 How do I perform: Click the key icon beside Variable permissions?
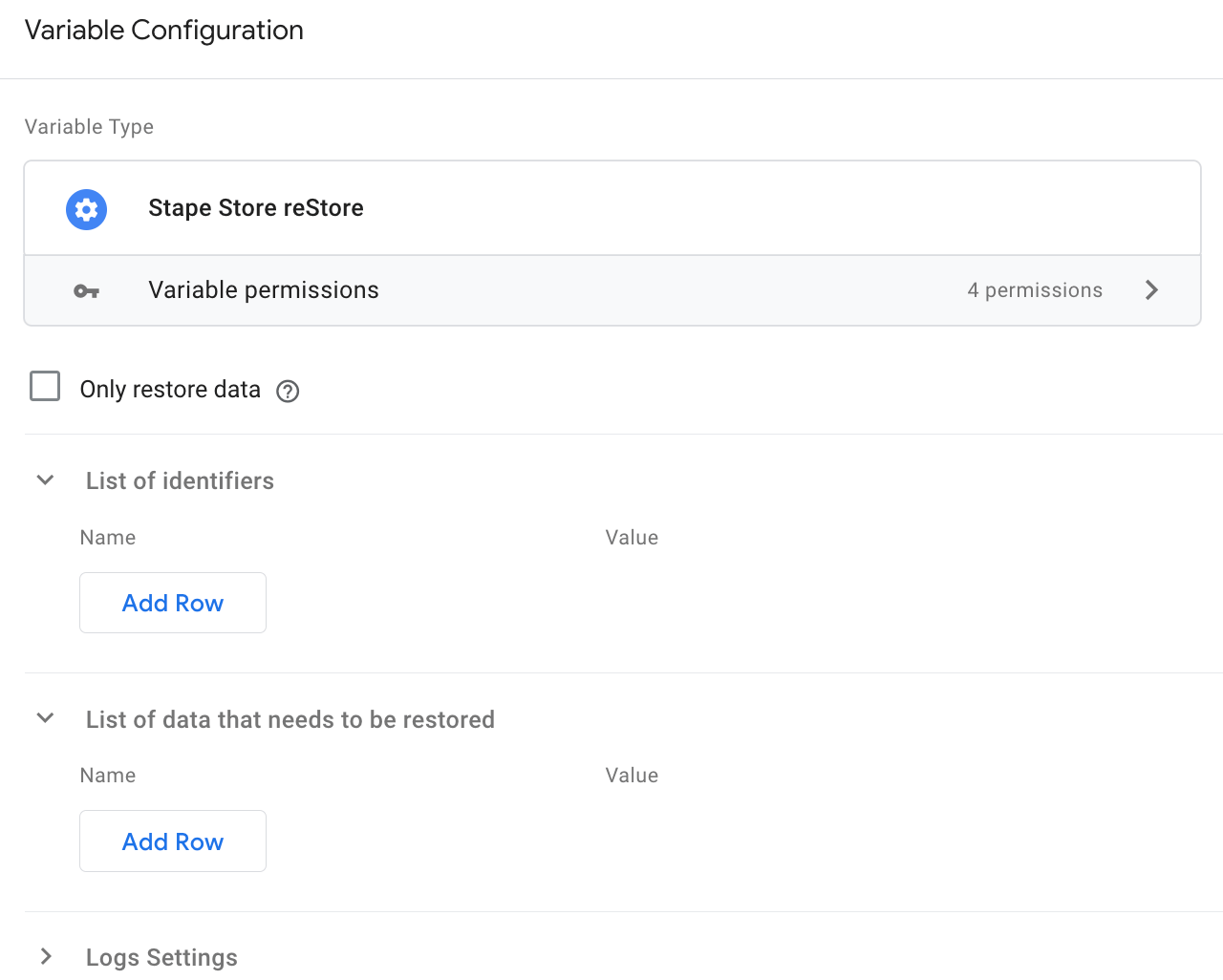click(86, 291)
